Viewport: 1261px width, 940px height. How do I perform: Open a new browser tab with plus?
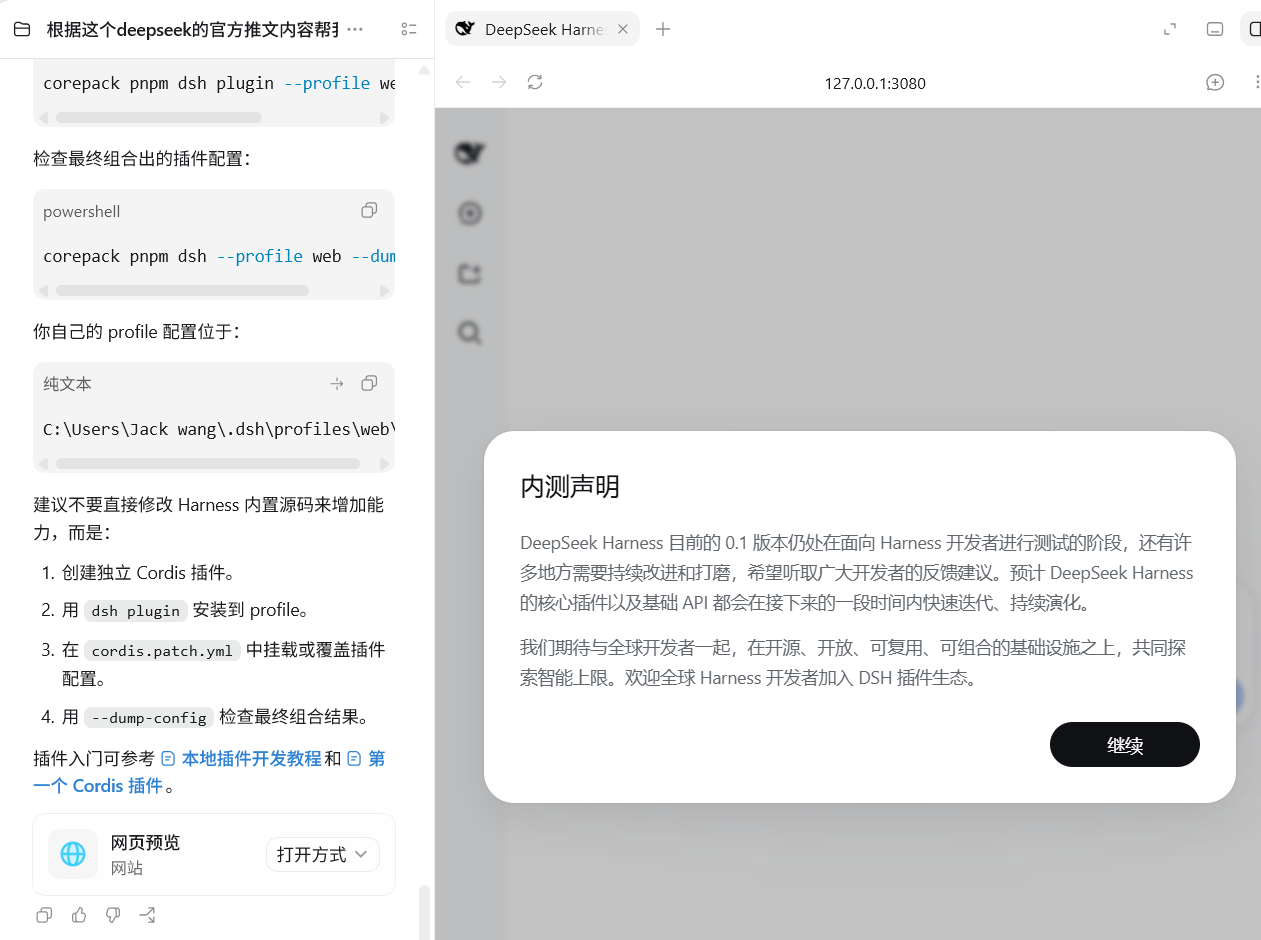(662, 29)
